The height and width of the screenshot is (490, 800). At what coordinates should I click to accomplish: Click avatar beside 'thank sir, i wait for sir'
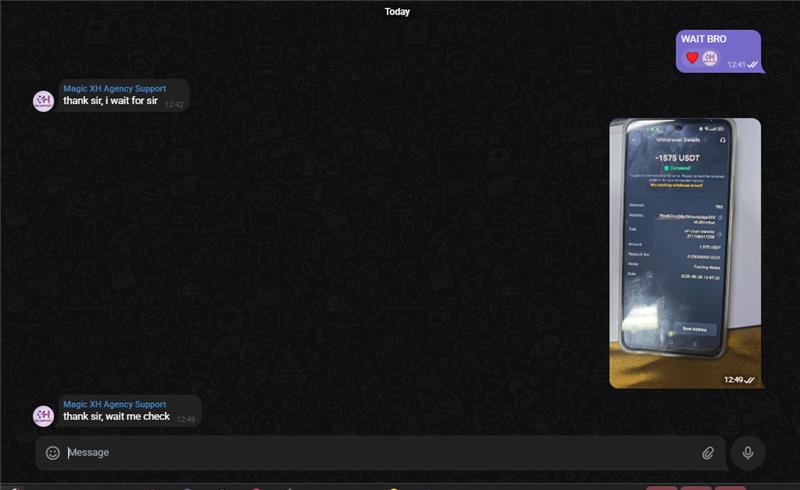point(43,101)
